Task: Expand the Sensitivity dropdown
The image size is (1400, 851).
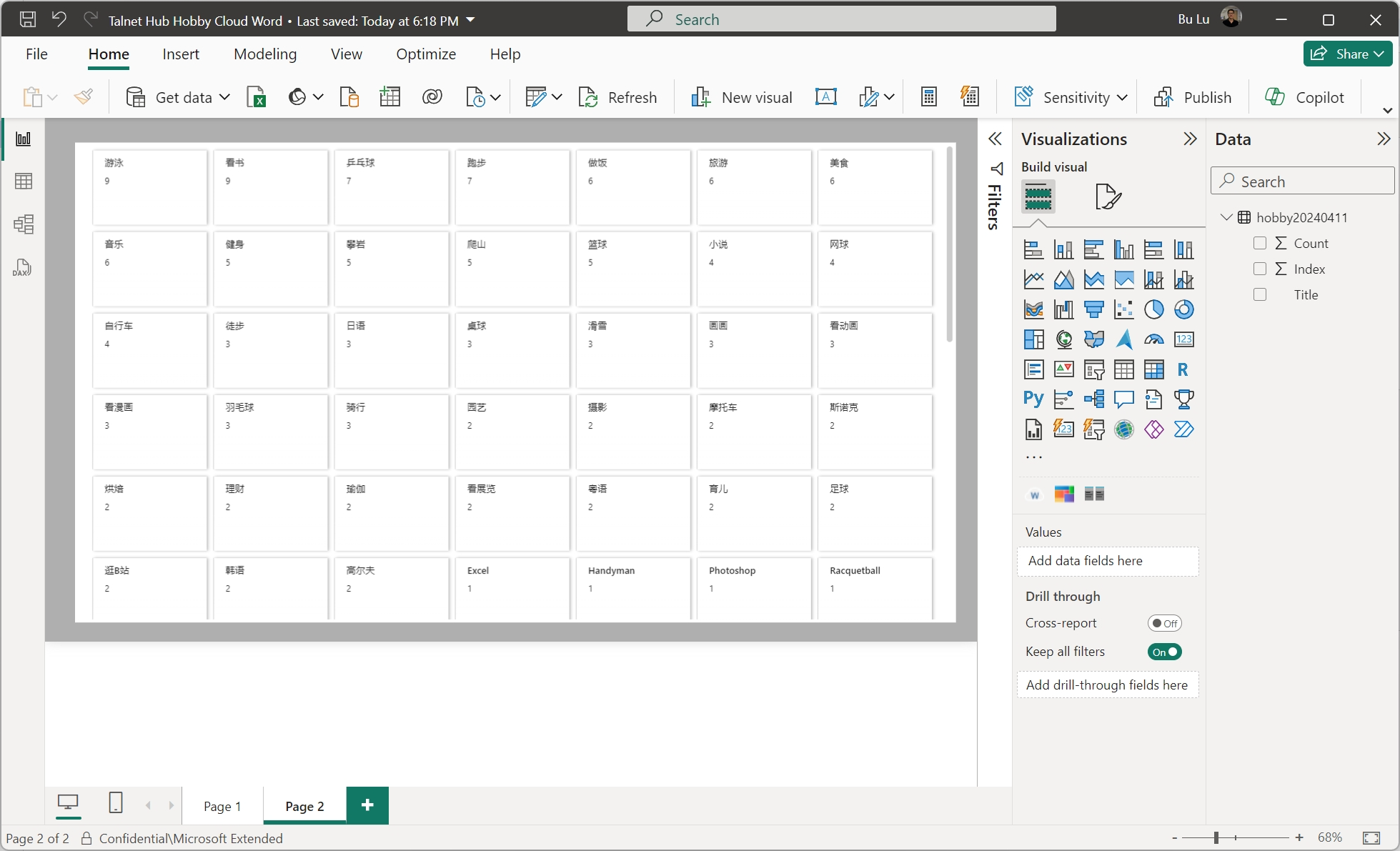Action: coord(1122,97)
